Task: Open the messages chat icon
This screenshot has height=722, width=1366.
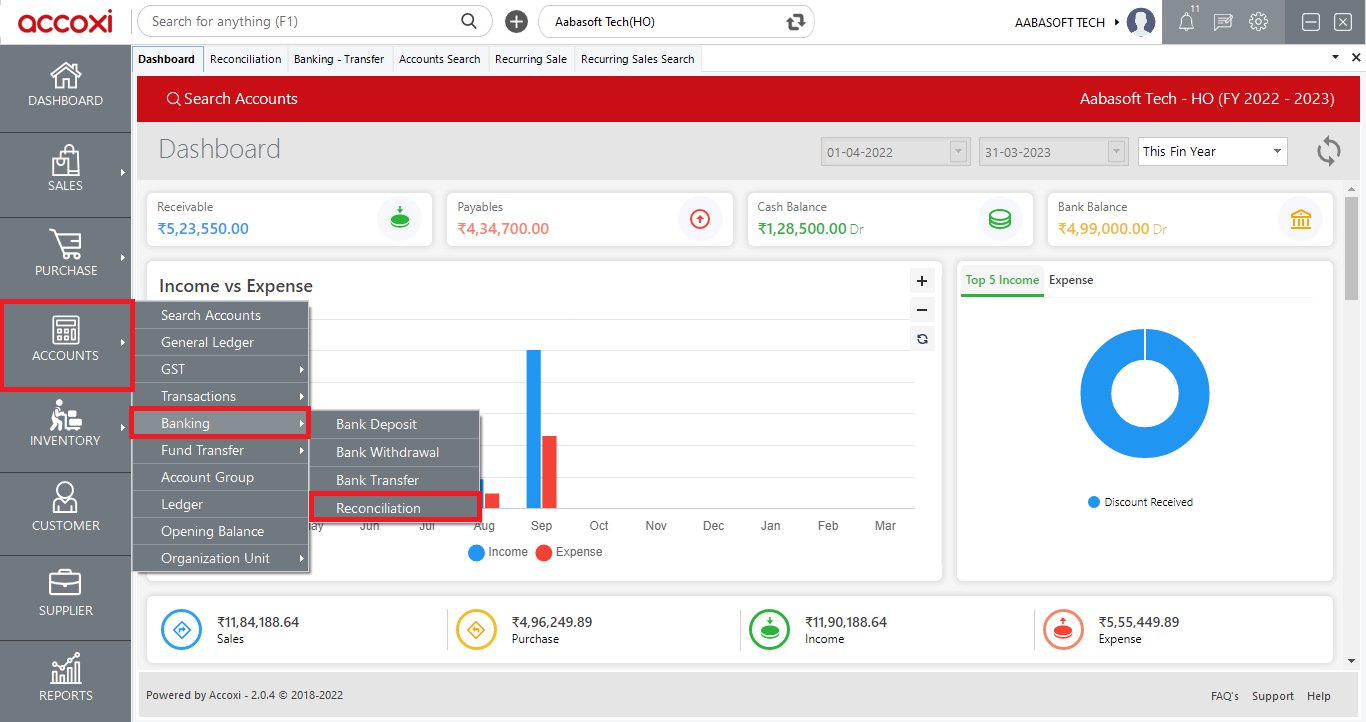Action: [1223, 22]
